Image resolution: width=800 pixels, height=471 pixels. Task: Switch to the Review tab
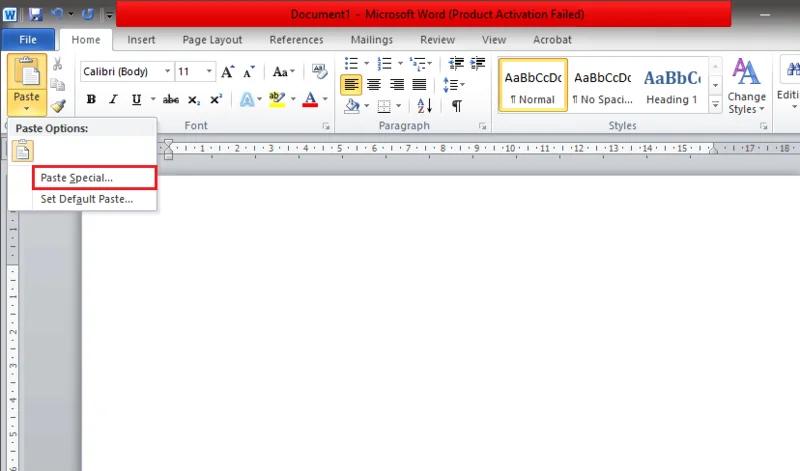coord(437,40)
